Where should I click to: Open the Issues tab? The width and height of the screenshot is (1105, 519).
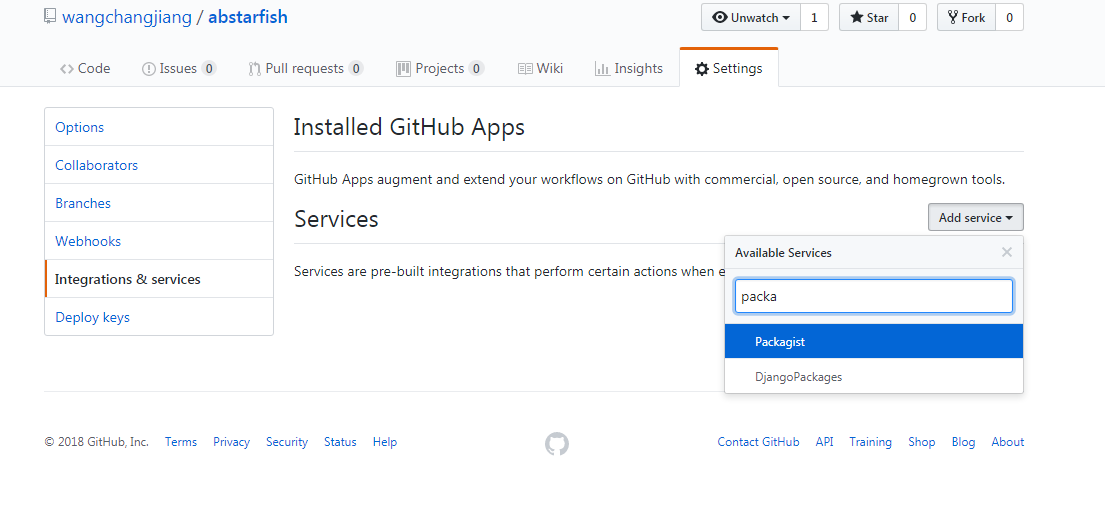[x=179, y=68]
